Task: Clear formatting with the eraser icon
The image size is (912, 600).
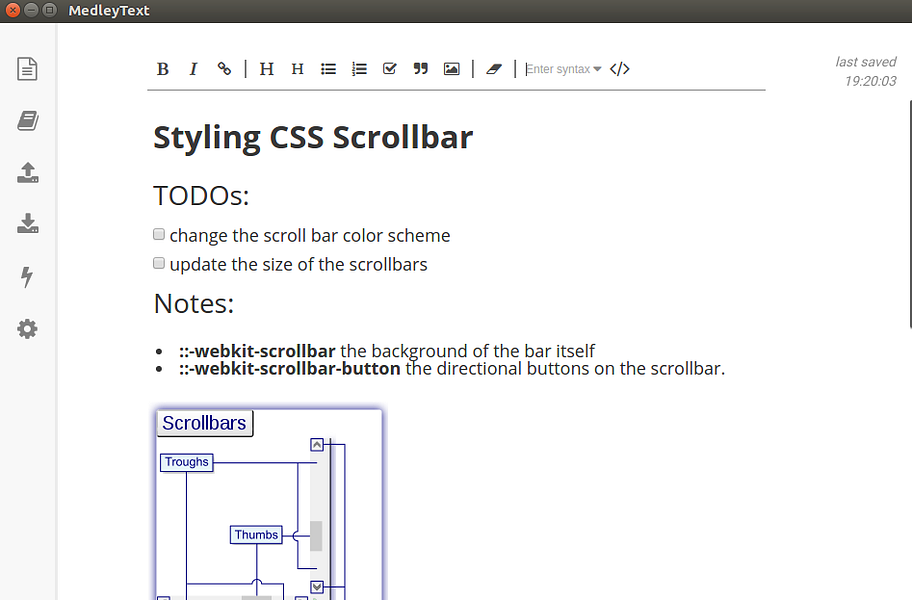Action: click(x=494, y=69)
